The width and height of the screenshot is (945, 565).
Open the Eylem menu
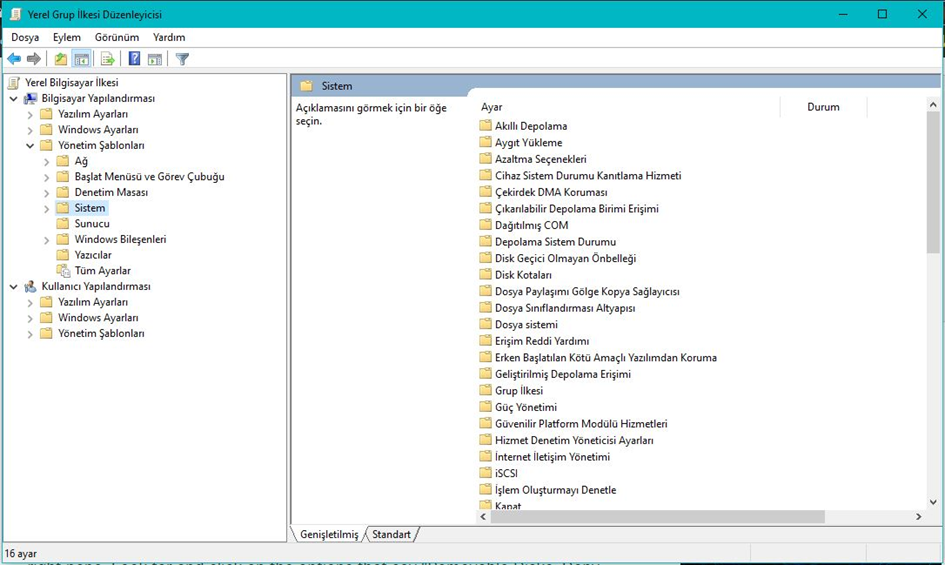pos(66,37)
